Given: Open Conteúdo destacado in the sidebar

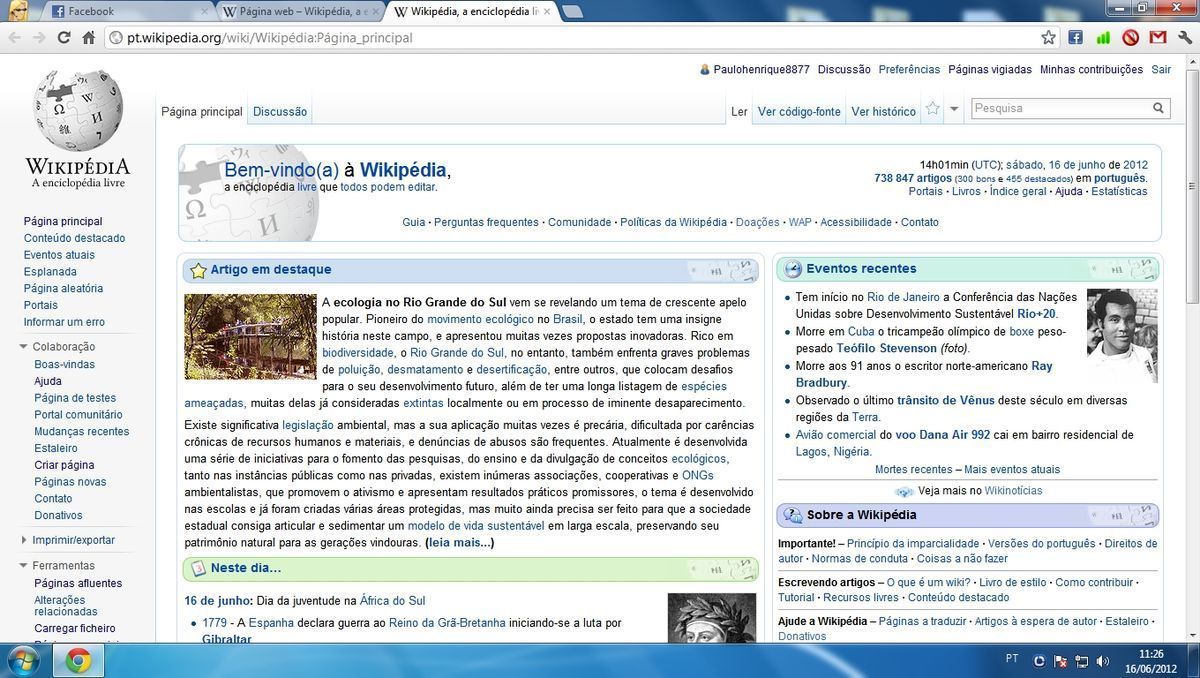Looking at the screenshot, I should [75, 239].
